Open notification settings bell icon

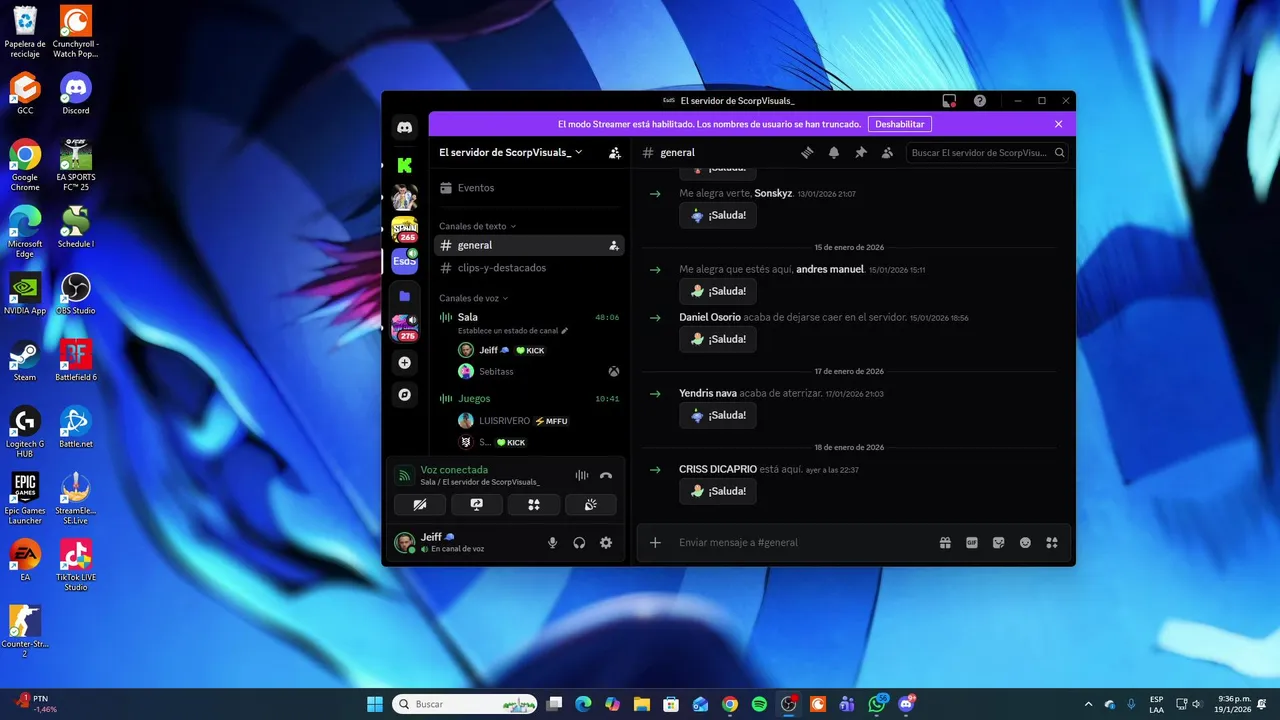coord(833,153)
